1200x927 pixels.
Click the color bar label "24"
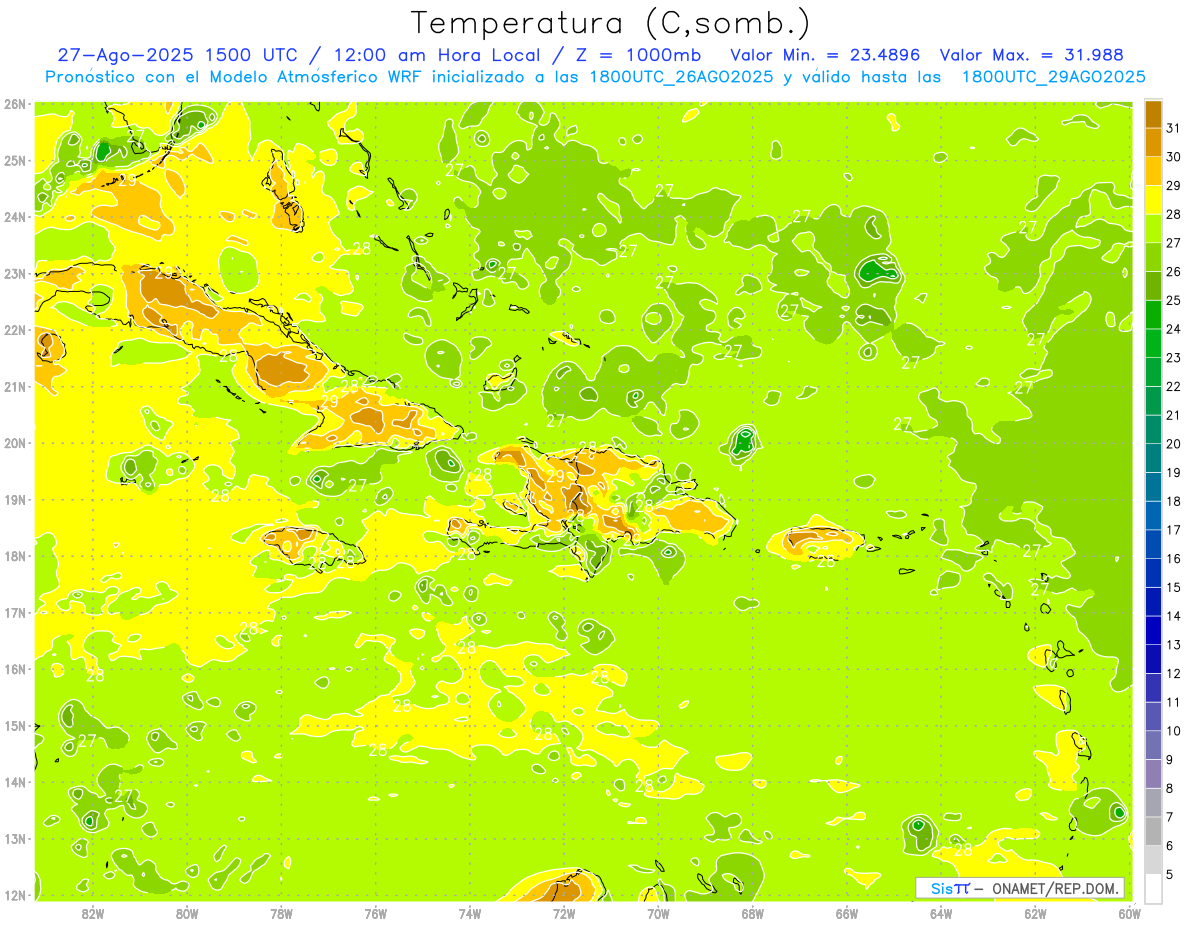coord(1173,329)
